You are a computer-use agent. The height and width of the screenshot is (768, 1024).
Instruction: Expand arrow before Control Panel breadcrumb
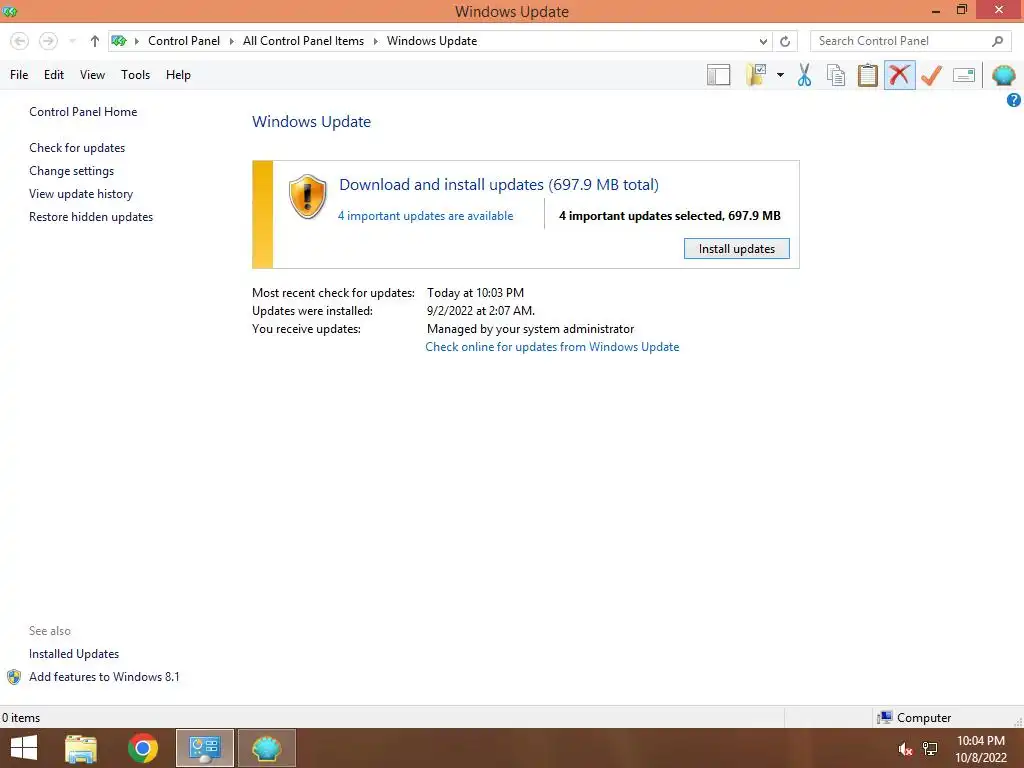click(x=136, y=41)
